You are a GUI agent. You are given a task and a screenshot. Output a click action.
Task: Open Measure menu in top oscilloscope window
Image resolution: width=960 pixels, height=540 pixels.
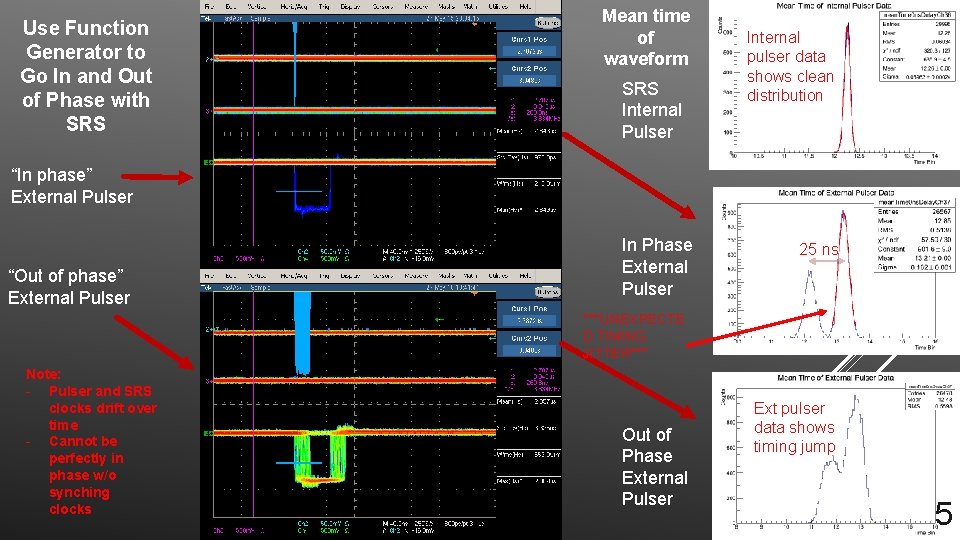pyautogui.click(x=416, y=7)
